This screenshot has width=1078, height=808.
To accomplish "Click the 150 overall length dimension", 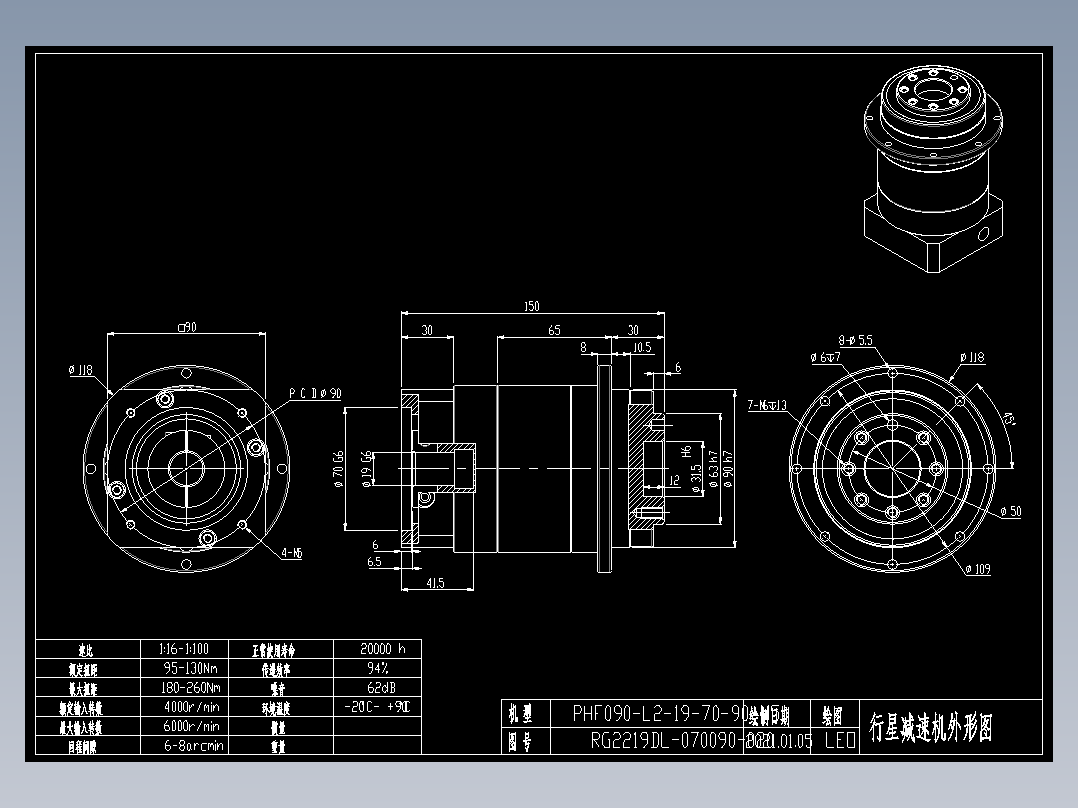I will (531, 306).
